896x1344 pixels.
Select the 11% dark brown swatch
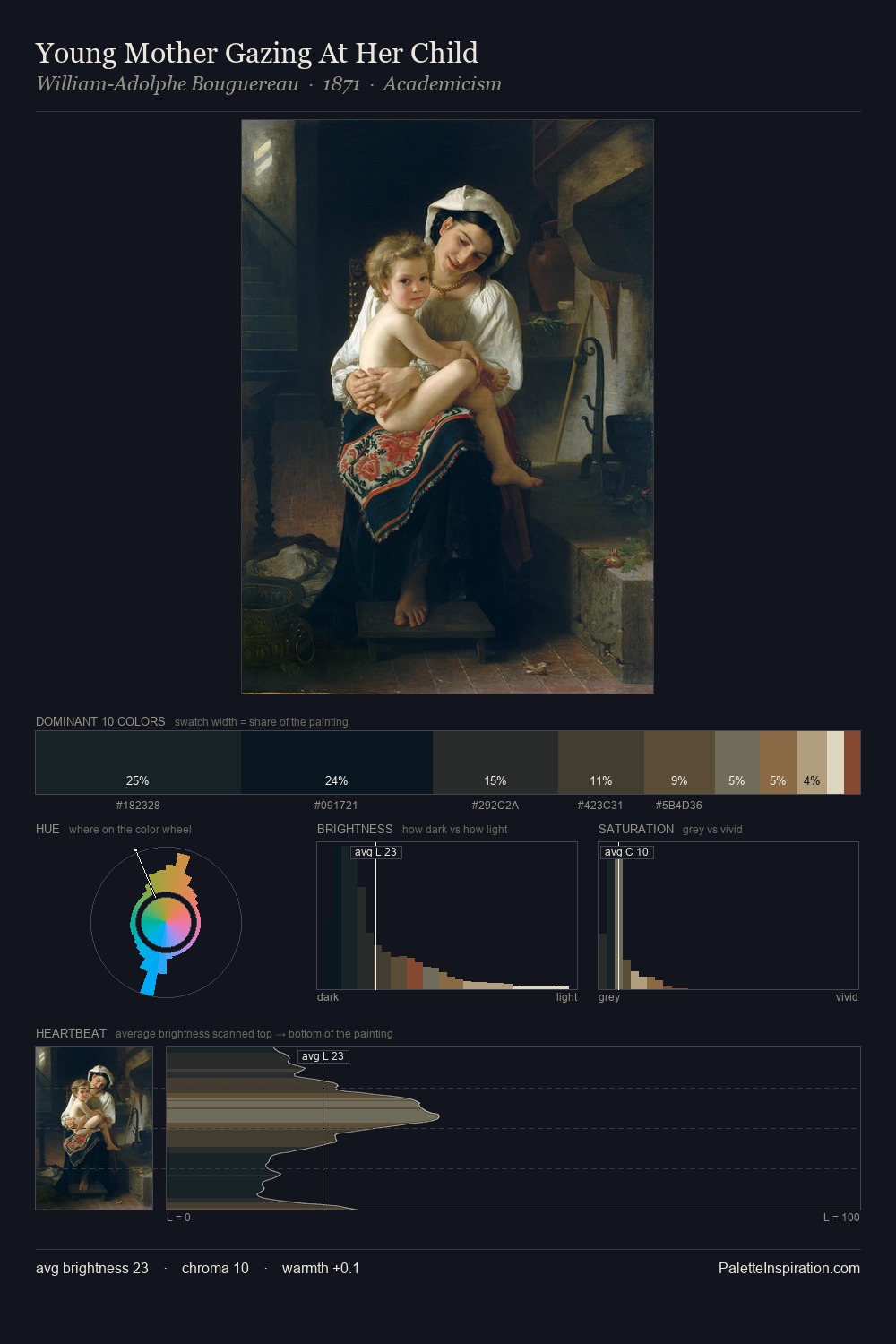pos(601,762)
